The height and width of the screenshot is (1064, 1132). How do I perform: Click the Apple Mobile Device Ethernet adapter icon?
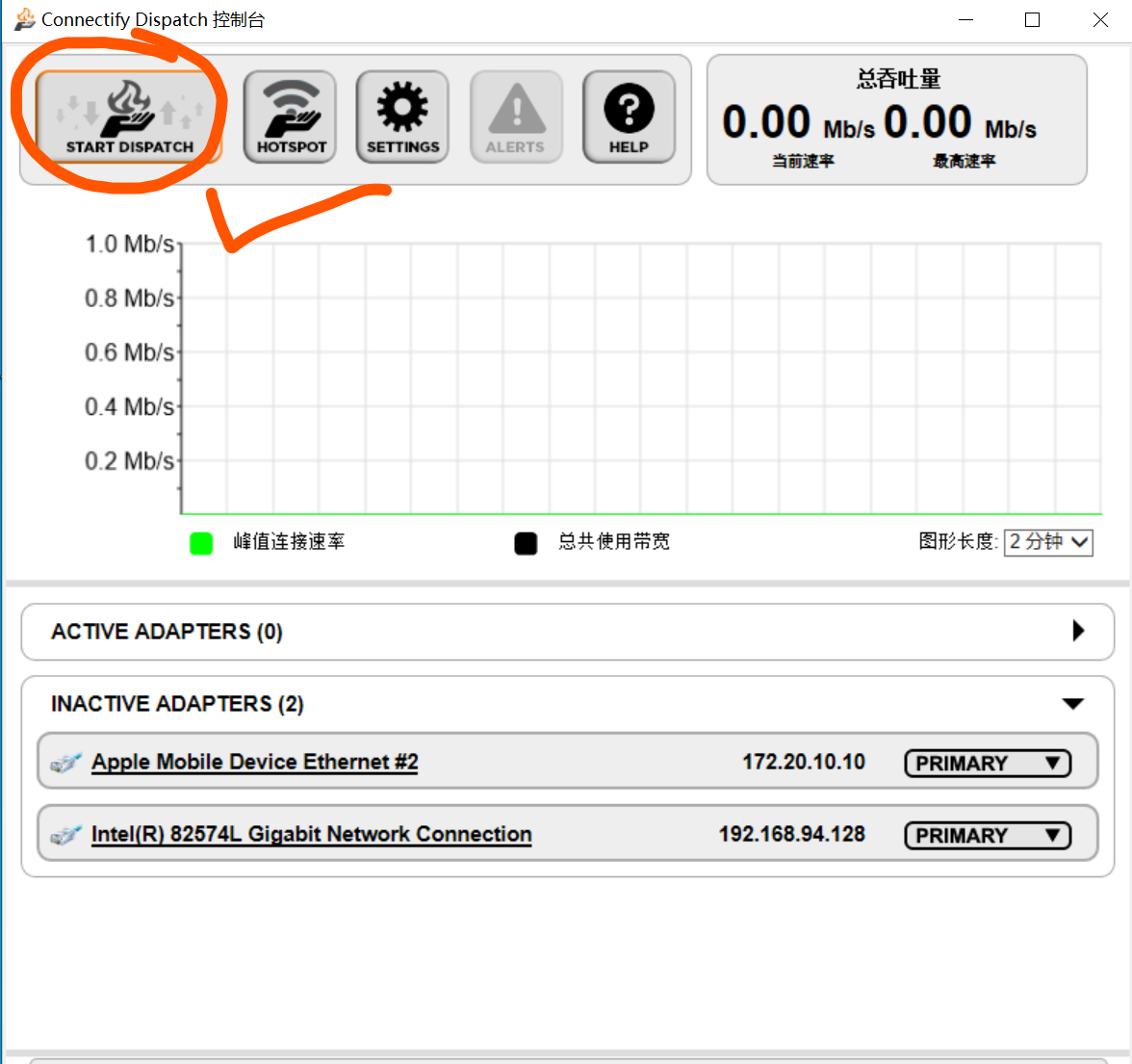[x=65, y=762]
